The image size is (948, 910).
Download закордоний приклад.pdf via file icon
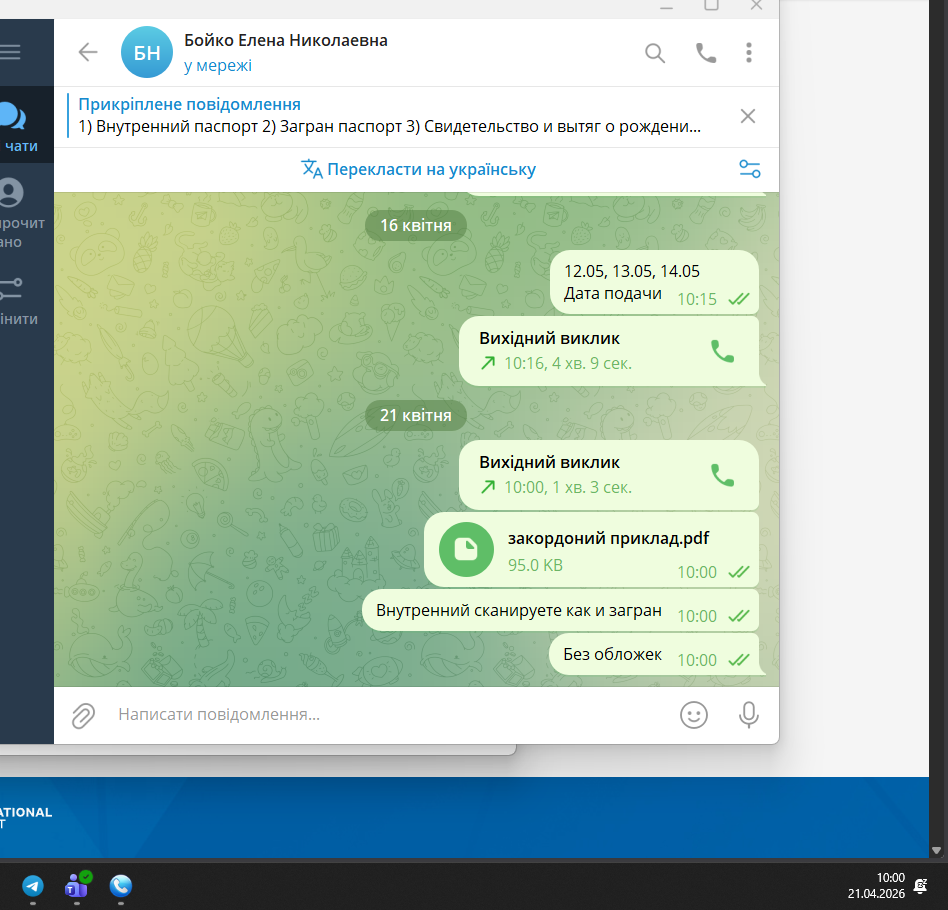pos(466,550)
